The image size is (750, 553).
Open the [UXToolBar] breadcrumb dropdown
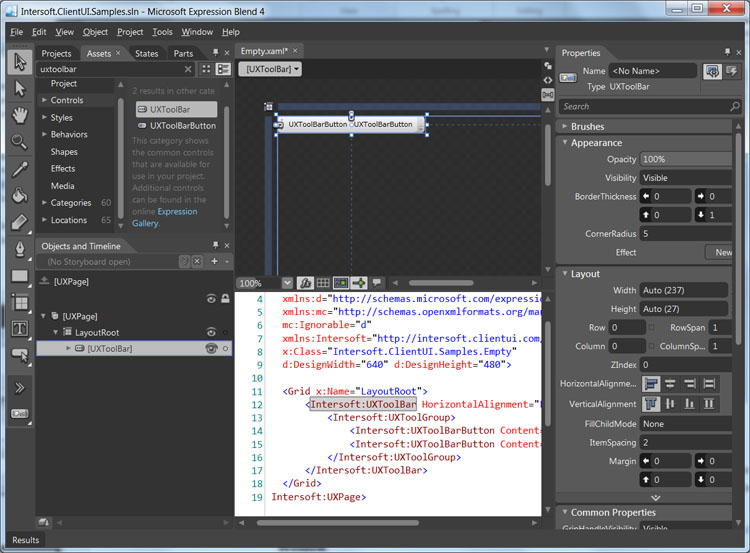coord(270,69)
